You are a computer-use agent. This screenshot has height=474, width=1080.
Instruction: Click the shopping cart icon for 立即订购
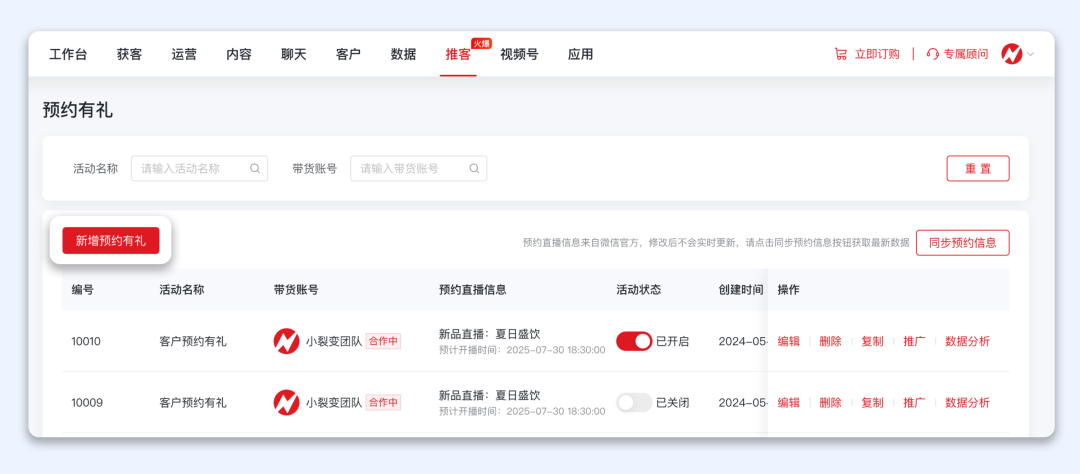[840, 54]
